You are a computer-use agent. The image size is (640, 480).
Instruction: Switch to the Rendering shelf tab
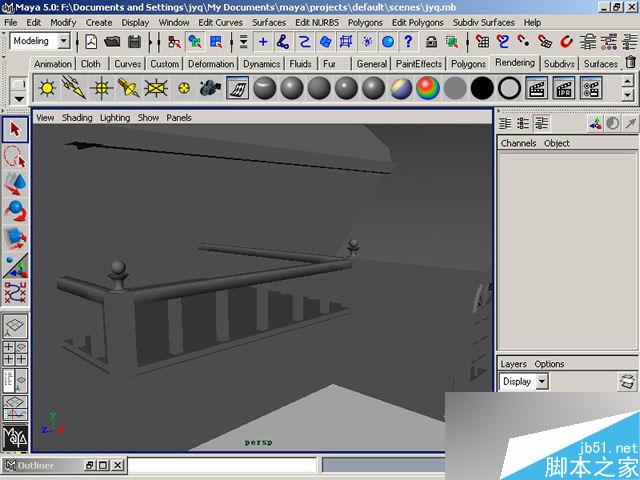[515, 62]
